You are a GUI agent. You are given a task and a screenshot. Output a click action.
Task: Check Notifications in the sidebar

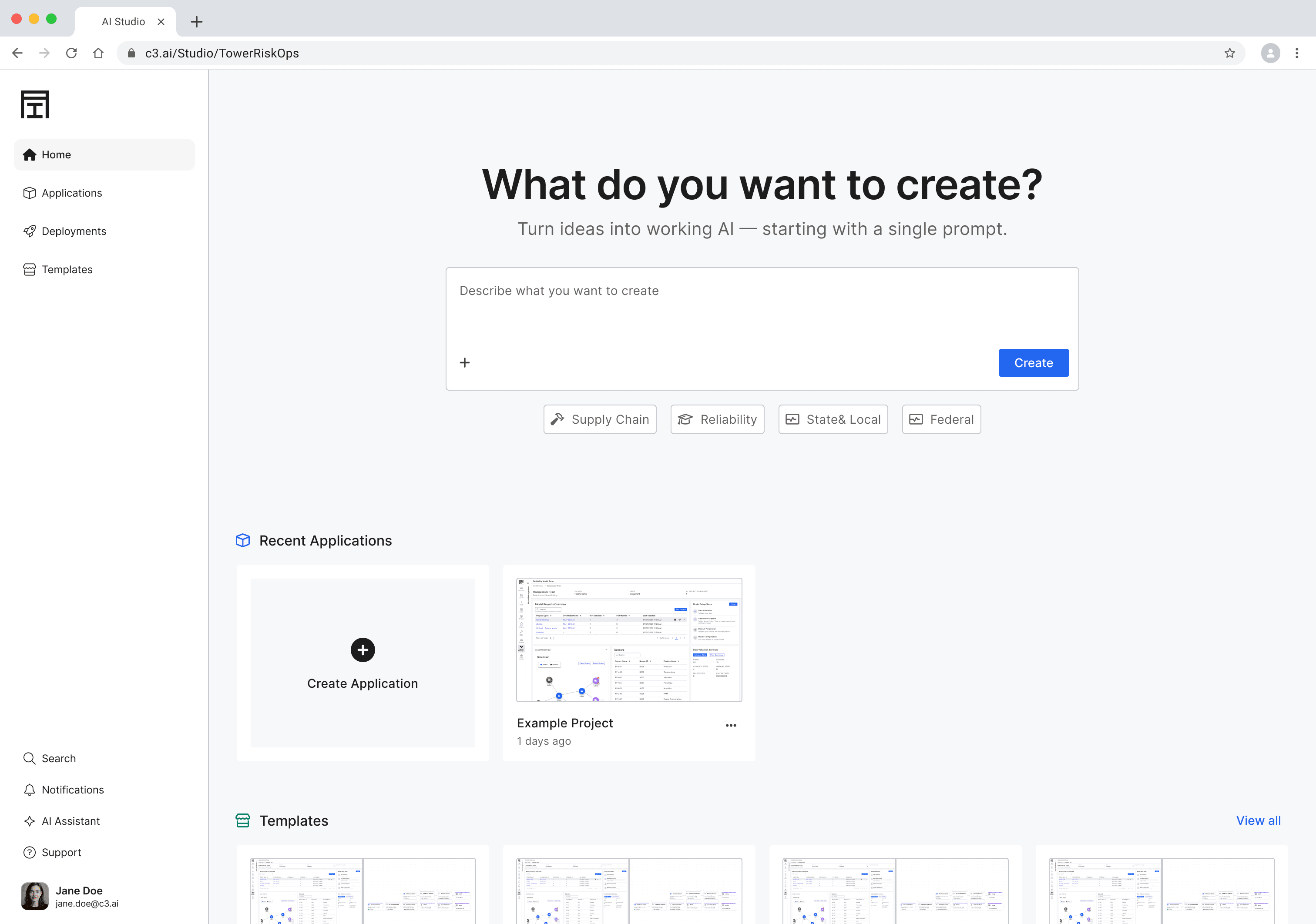tap(72, 790)
